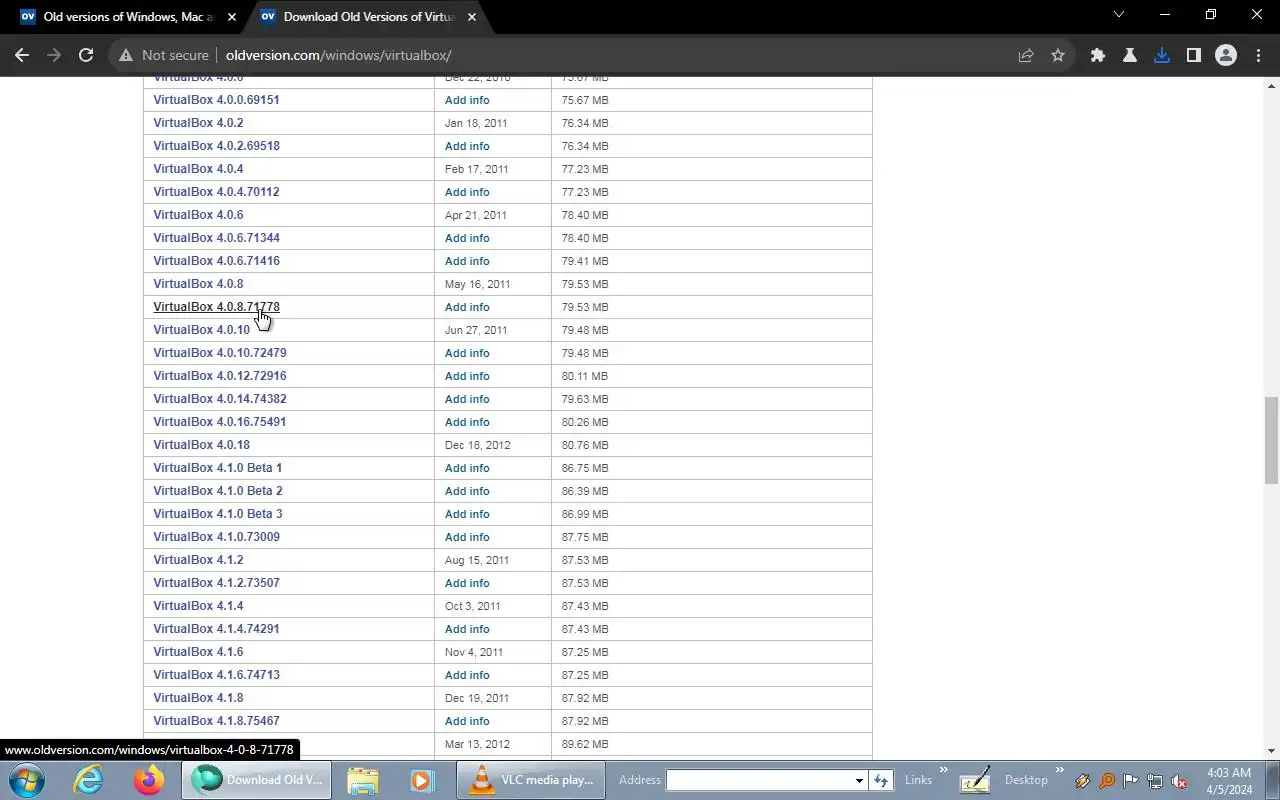Click the Action Center flag icon
This screenshot has height=800, width=1280.
pos(1131,781)
